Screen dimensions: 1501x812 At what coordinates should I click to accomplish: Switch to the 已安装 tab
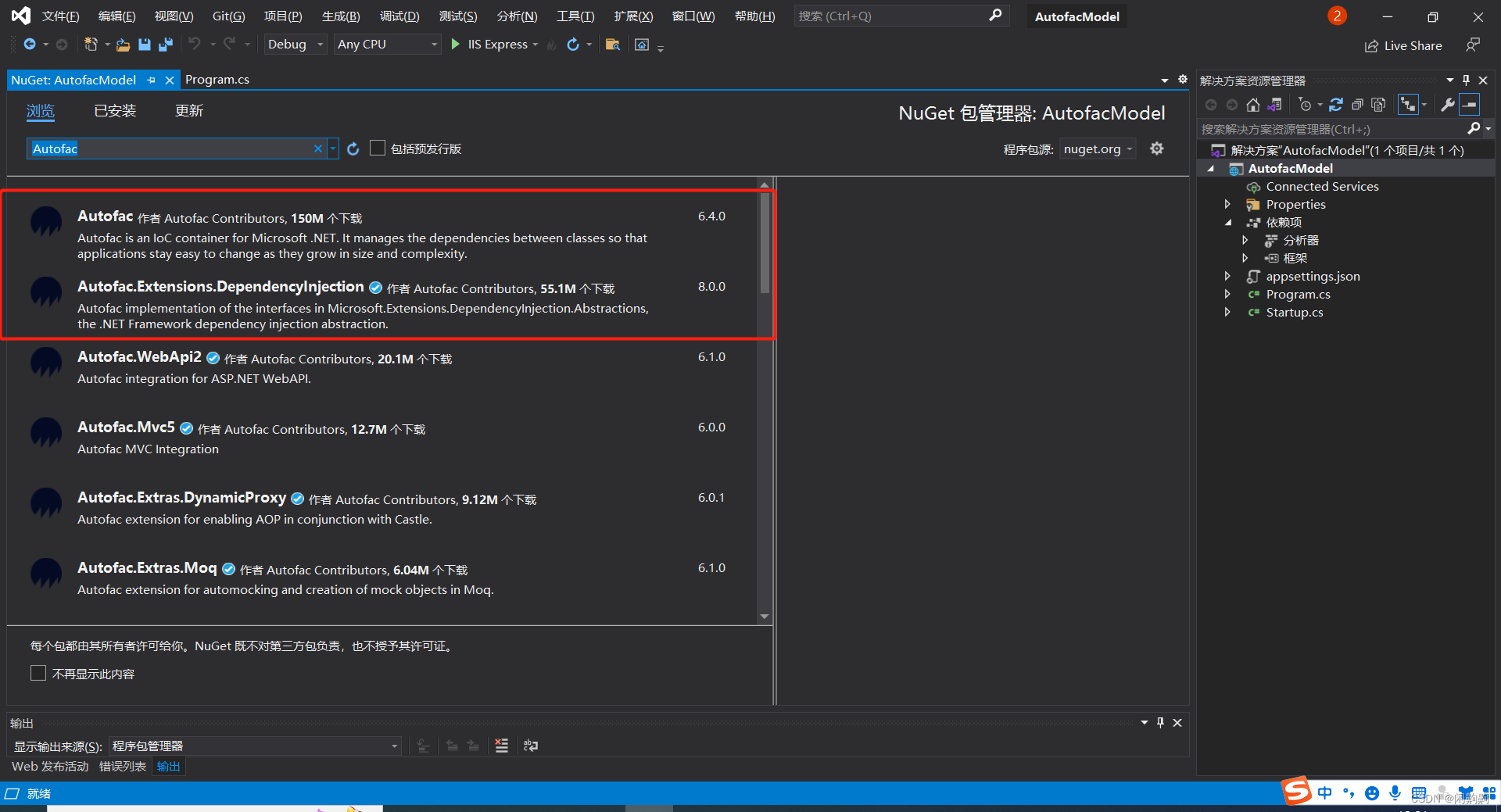115,111
